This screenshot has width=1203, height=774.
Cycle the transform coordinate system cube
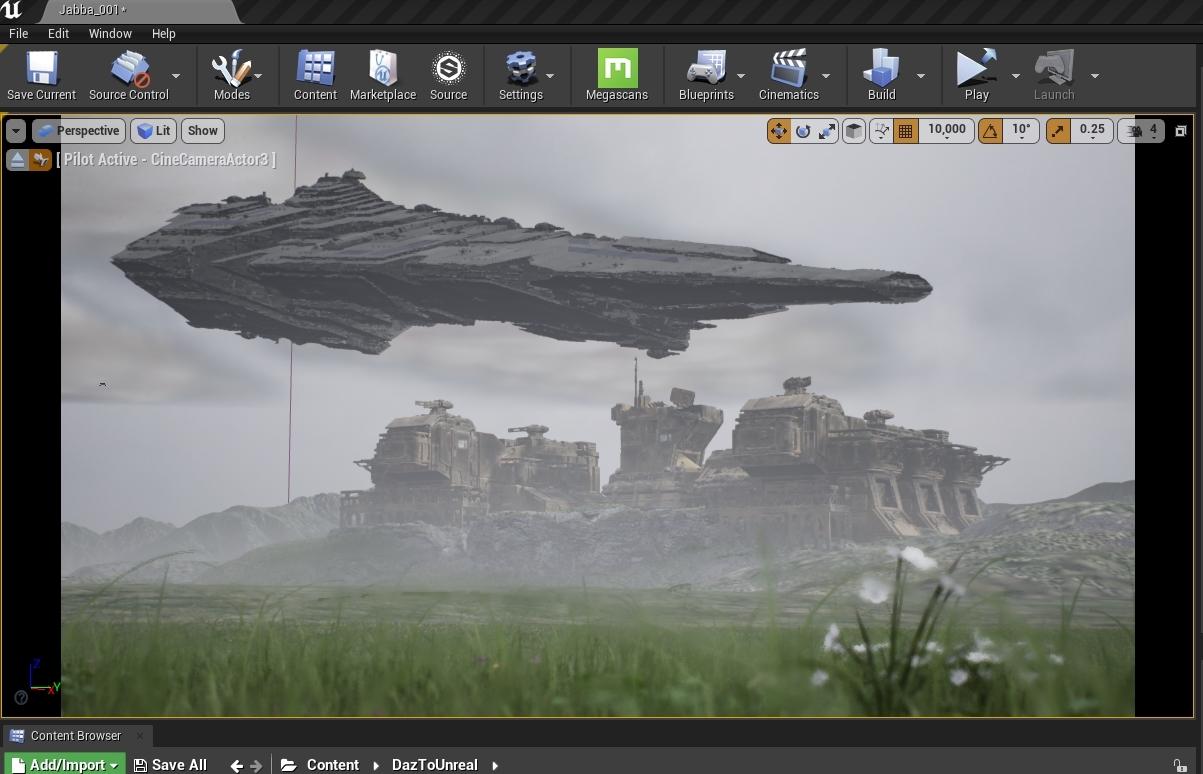853,131
